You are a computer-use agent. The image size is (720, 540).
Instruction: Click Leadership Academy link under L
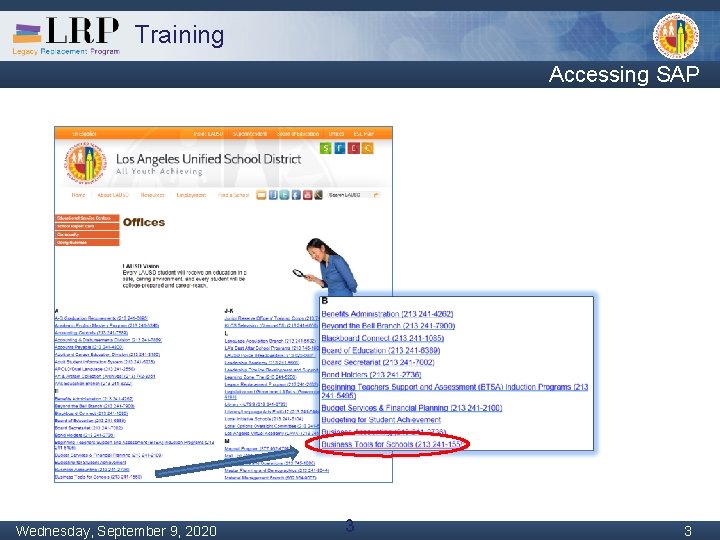click(x=261, y=362)
